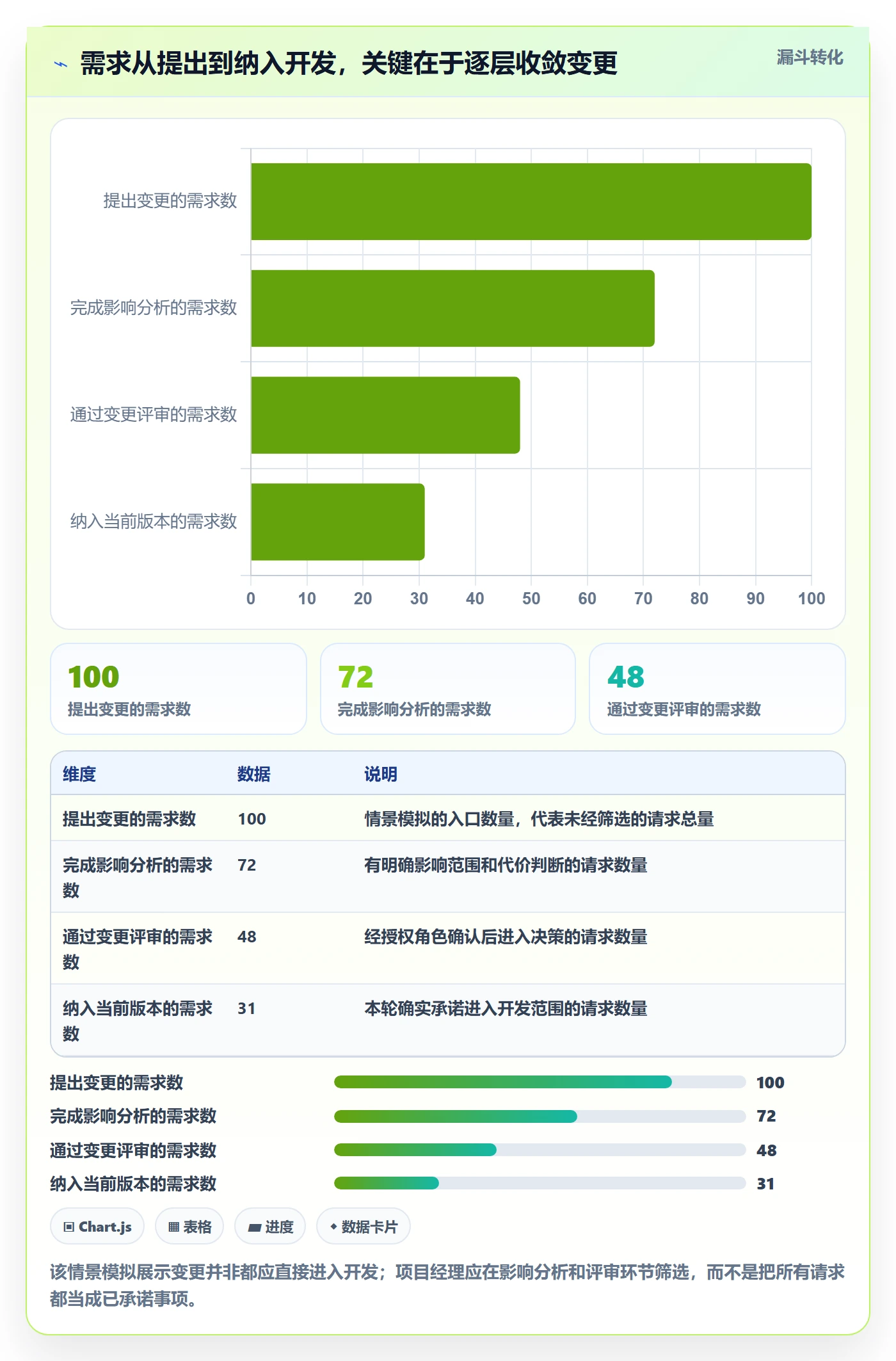Image resolution: width=896 pixels, height=1361 pixels.
Task: Click the x-axis tick label 50
Action: [x=531, y=599]
